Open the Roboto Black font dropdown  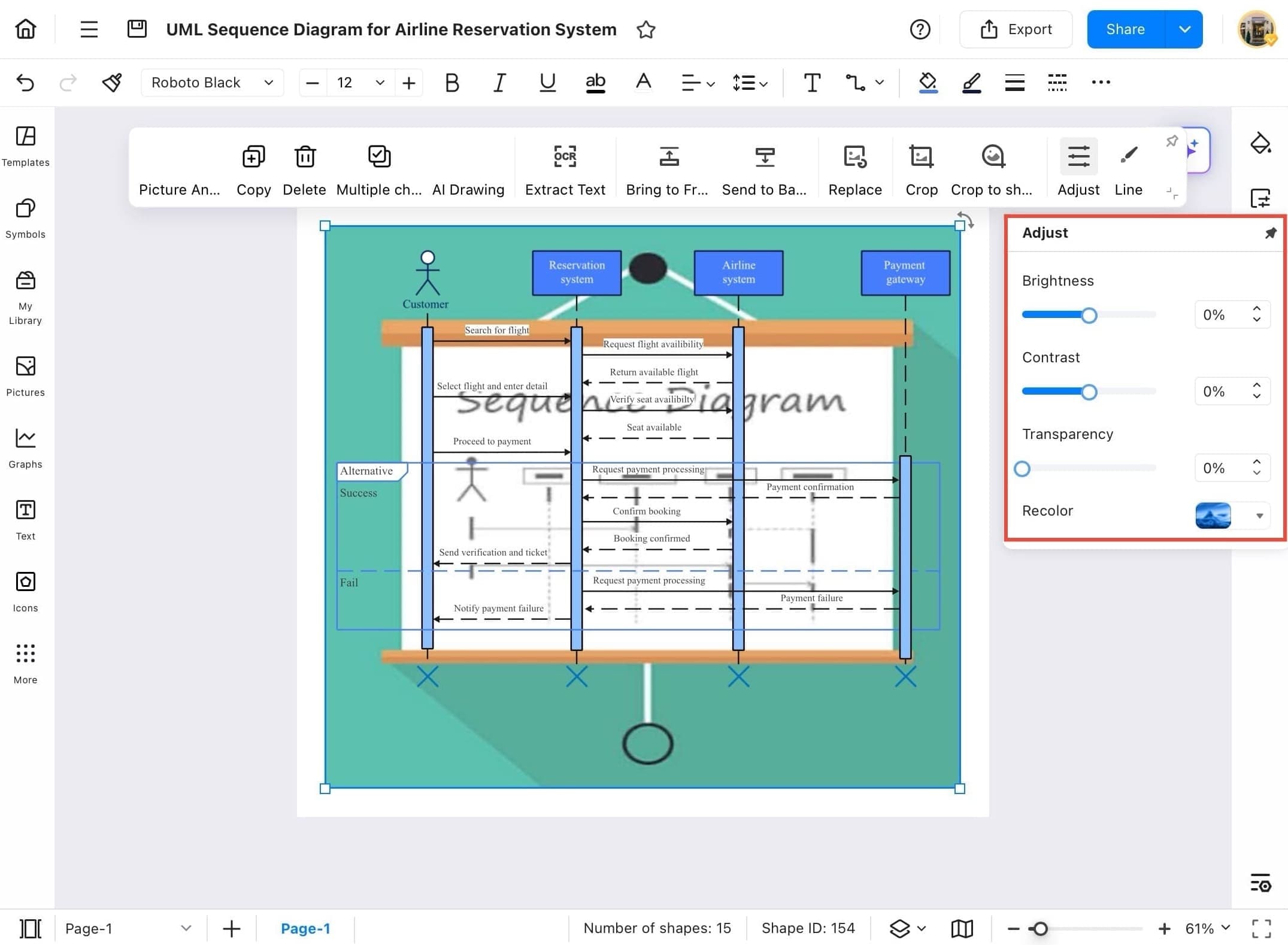pyautogui.click(x=212, y=83)
